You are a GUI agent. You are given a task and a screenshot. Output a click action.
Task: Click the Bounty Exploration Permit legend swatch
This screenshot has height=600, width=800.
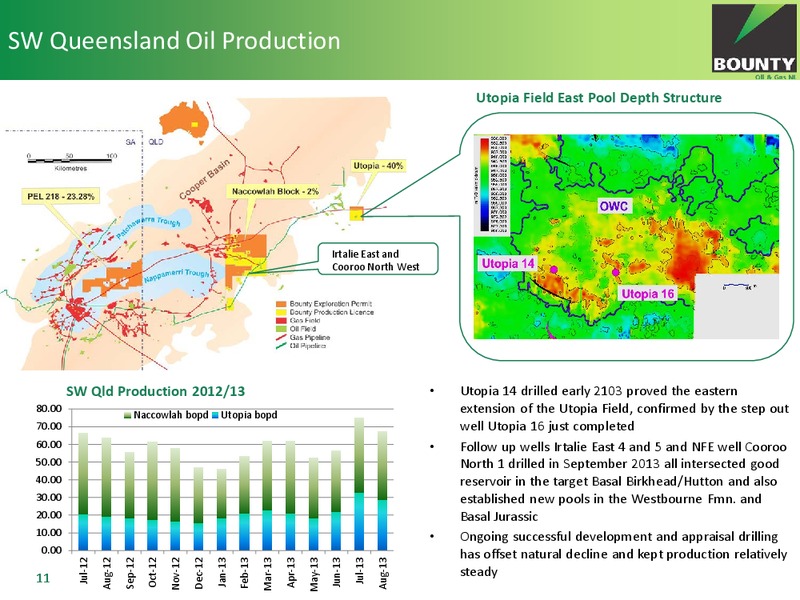pos(281,304)
